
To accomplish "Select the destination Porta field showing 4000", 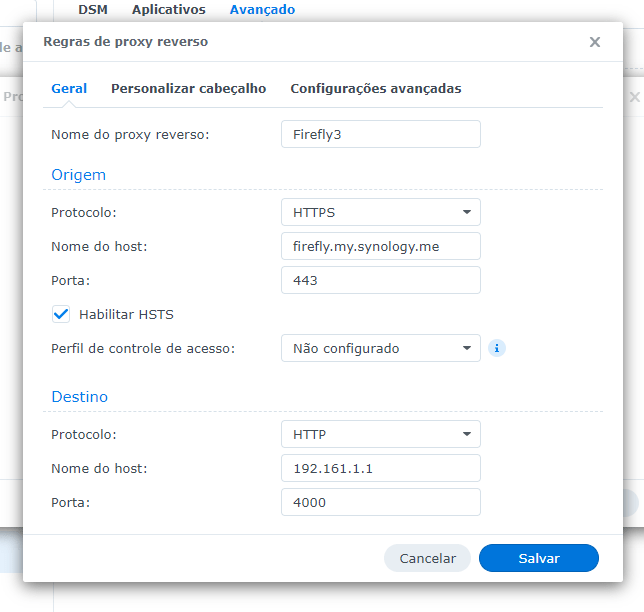I will click(380, 502).
